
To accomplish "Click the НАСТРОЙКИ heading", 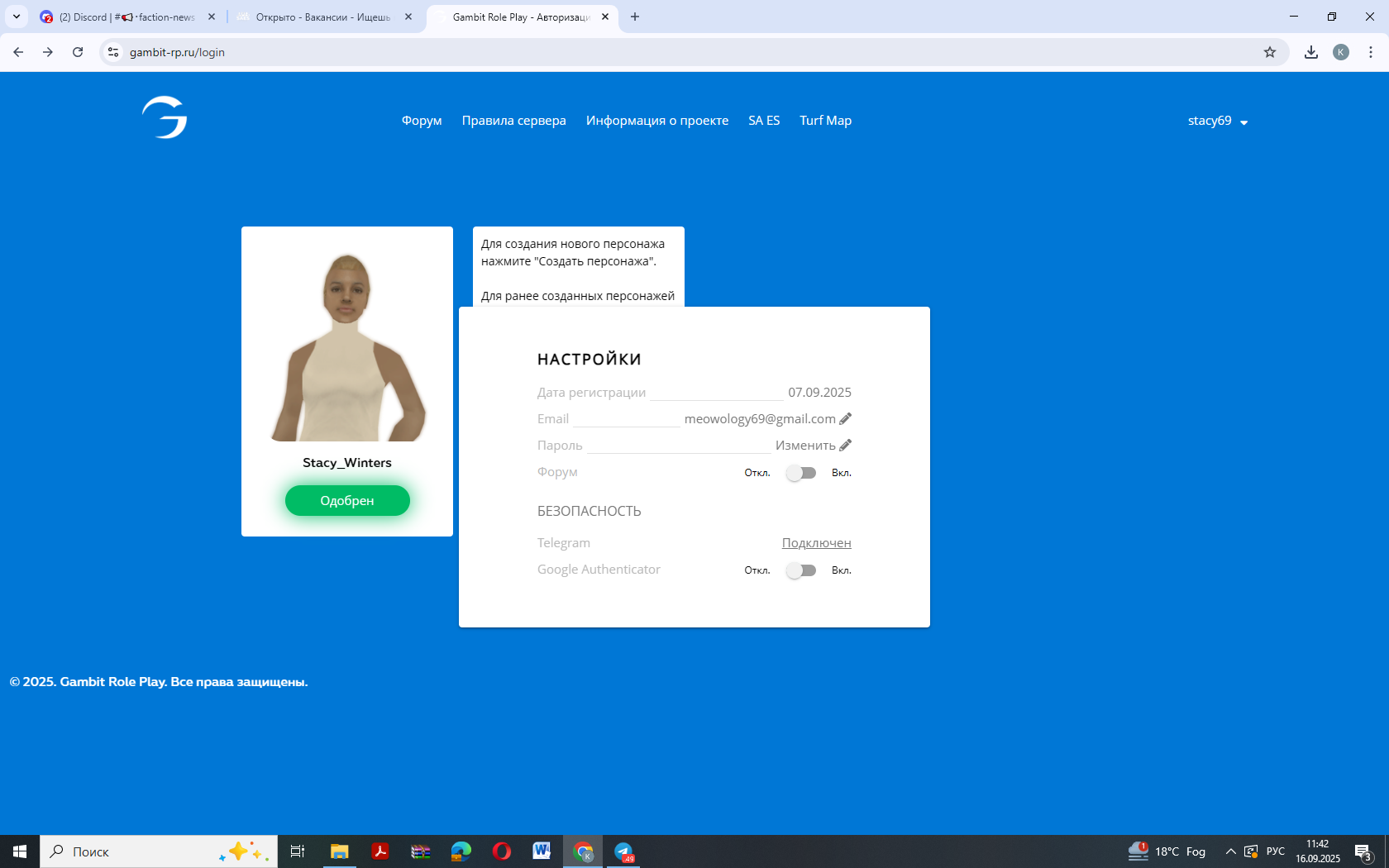I will coord(589,360).
